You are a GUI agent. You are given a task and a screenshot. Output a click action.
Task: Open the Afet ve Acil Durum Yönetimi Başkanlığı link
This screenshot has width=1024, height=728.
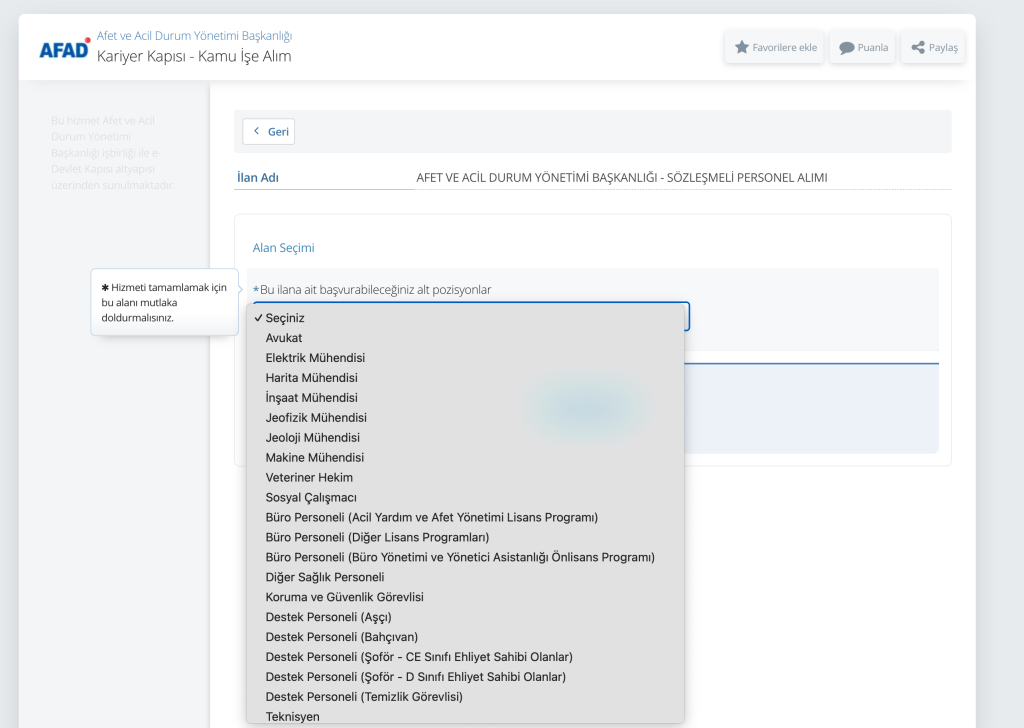point(194,36)
